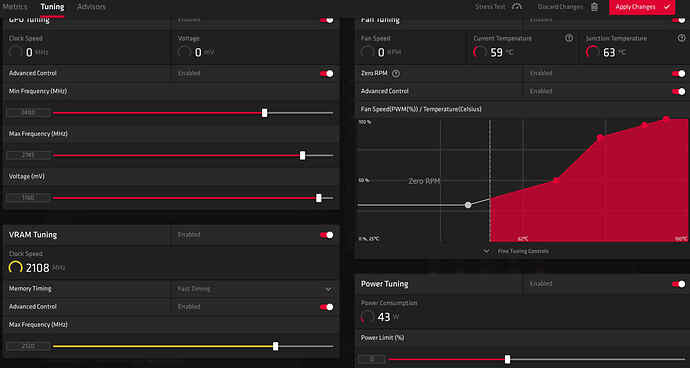690x368 pixels.
Task: Click the Stress Test gauge icon
Action: coord(517,7)
